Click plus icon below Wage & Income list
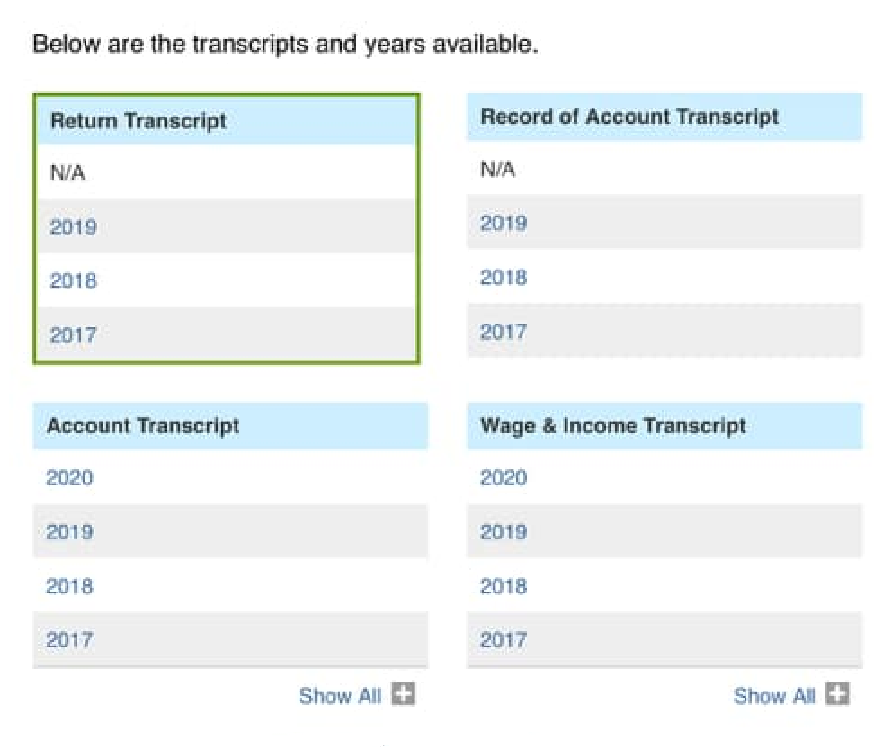 838,695
